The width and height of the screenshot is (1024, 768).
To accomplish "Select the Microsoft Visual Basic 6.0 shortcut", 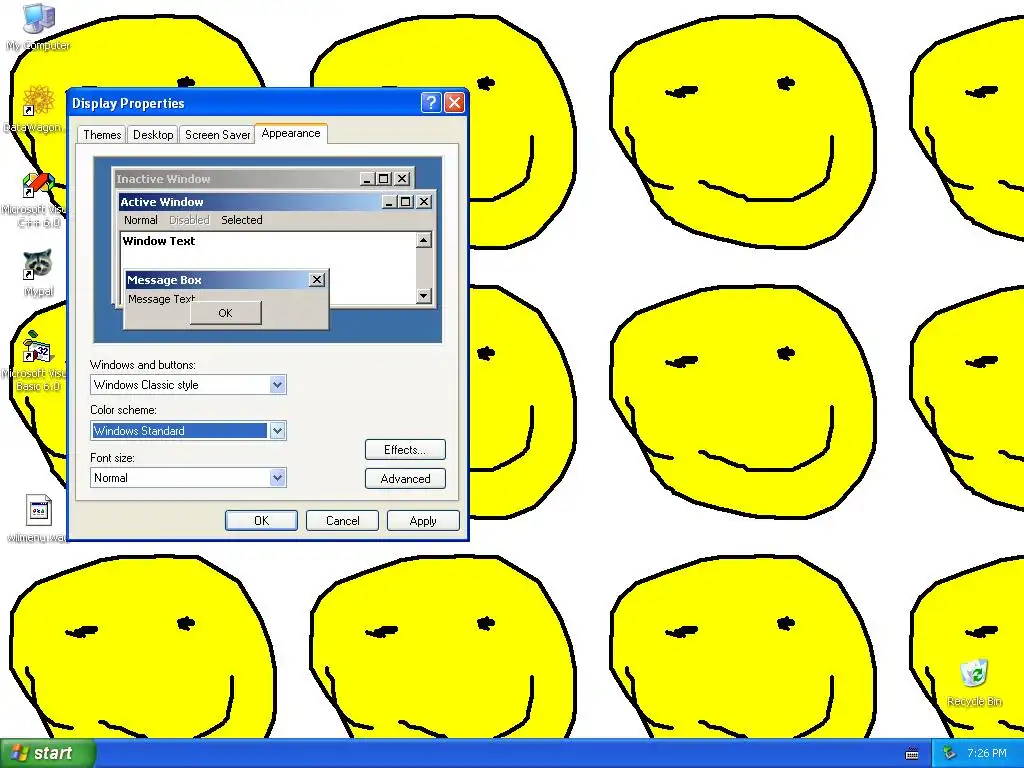I will [34, 361].
